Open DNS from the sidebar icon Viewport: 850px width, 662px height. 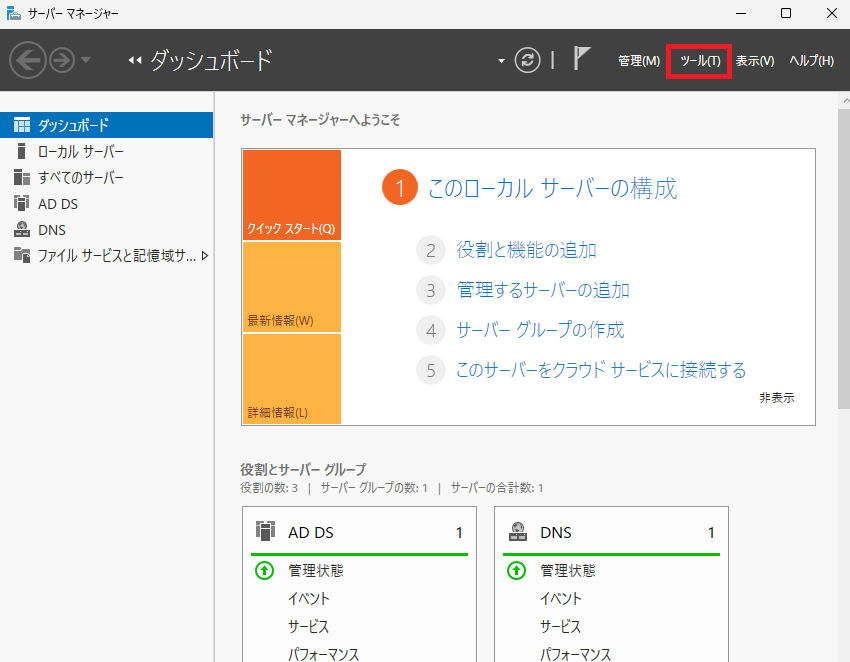[x=22, y=229]
